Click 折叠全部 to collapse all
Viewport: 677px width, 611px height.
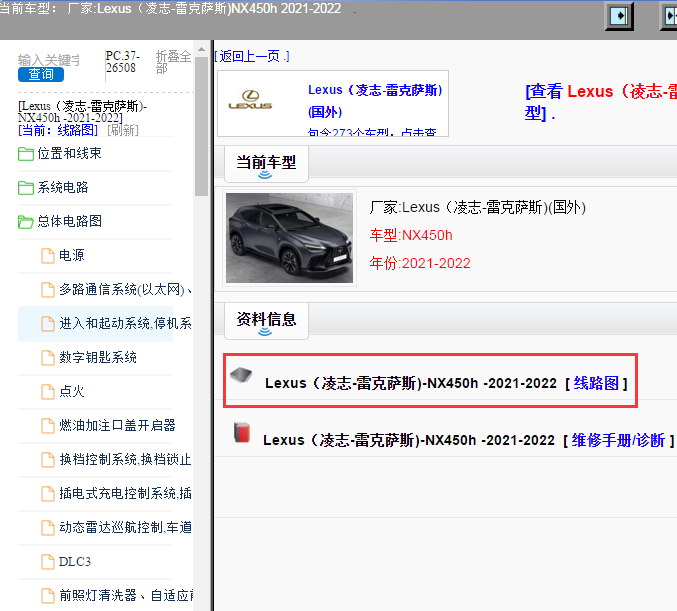173,62
